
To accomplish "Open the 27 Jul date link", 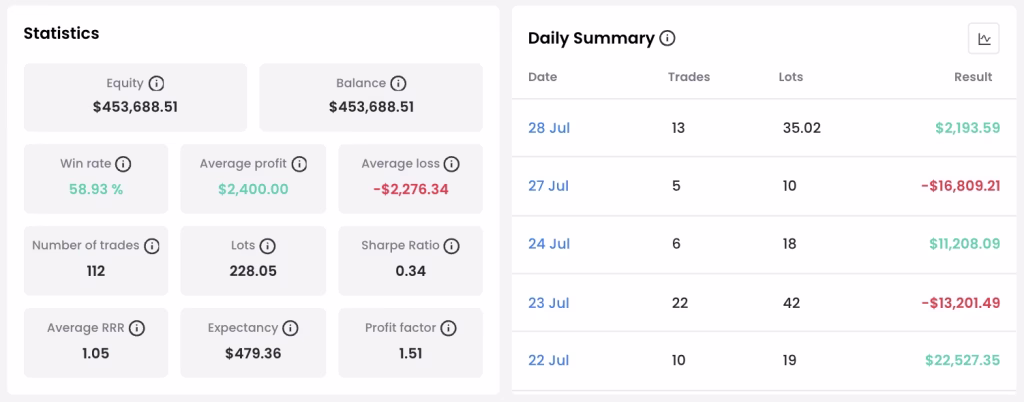I will pyautogui.click(x=548, y=186).
